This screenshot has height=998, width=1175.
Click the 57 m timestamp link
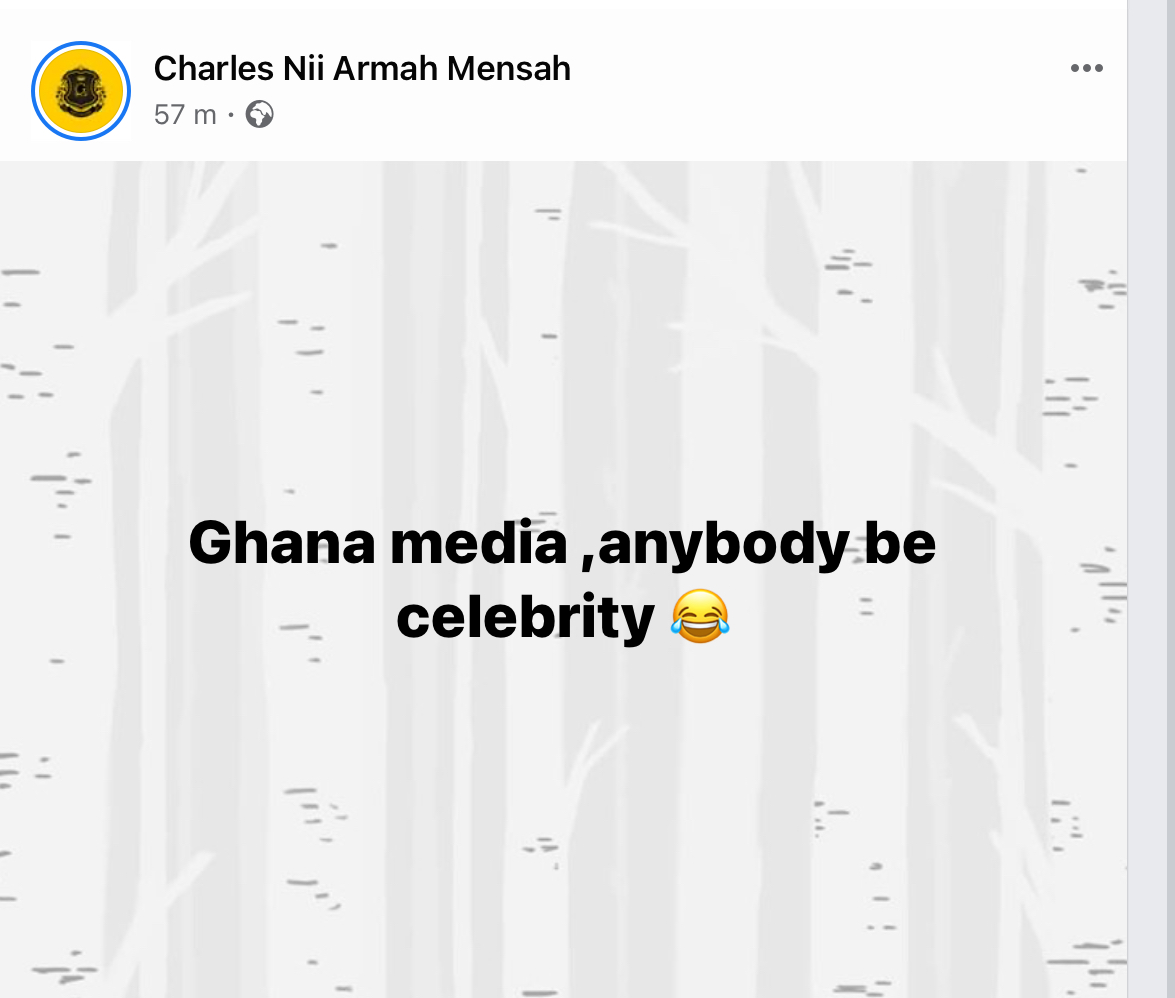(185, 115)
